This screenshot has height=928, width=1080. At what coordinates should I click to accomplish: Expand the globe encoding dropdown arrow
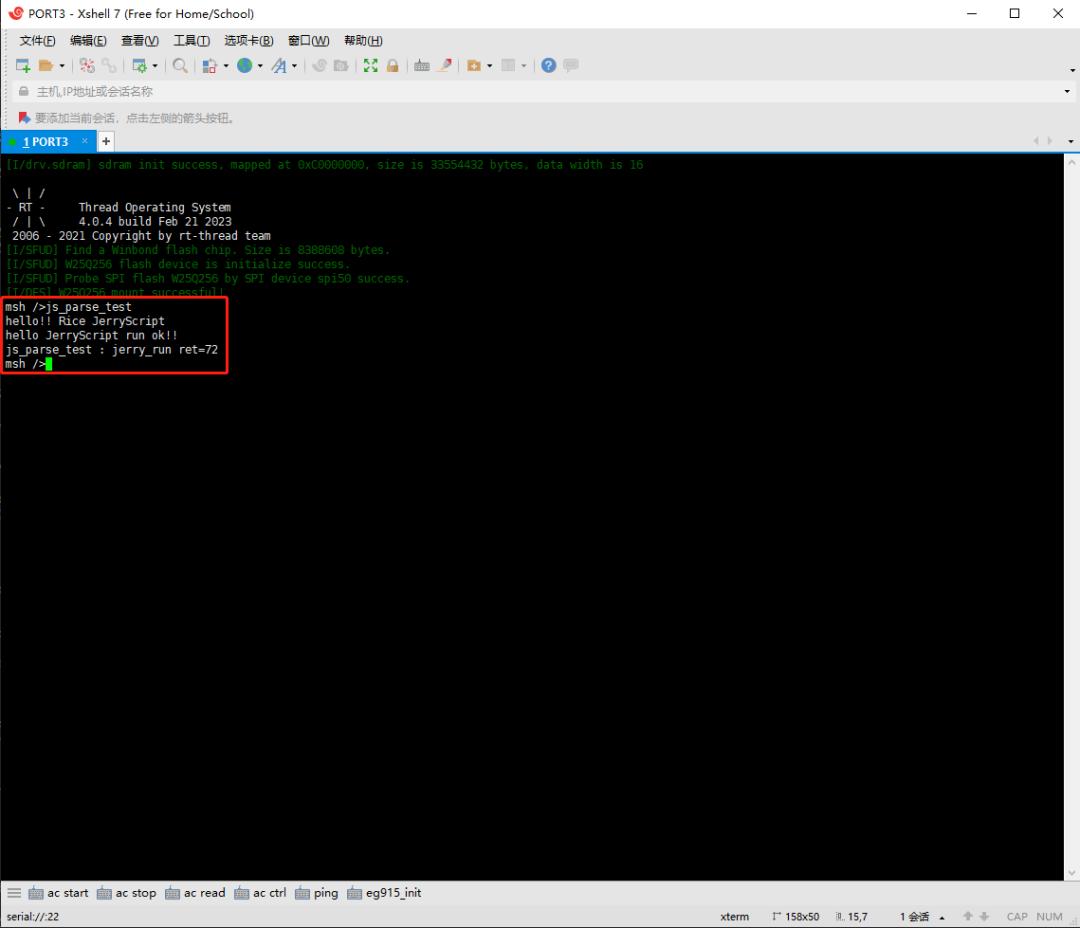click(260, 66)
